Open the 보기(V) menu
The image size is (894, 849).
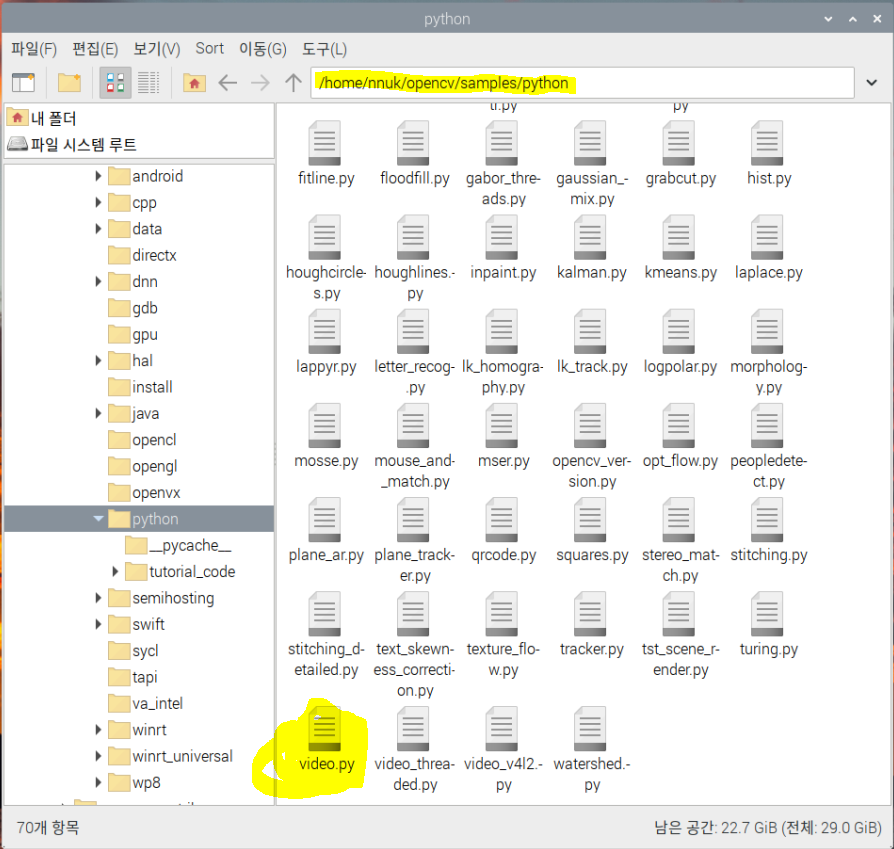(x=156, y=49)
